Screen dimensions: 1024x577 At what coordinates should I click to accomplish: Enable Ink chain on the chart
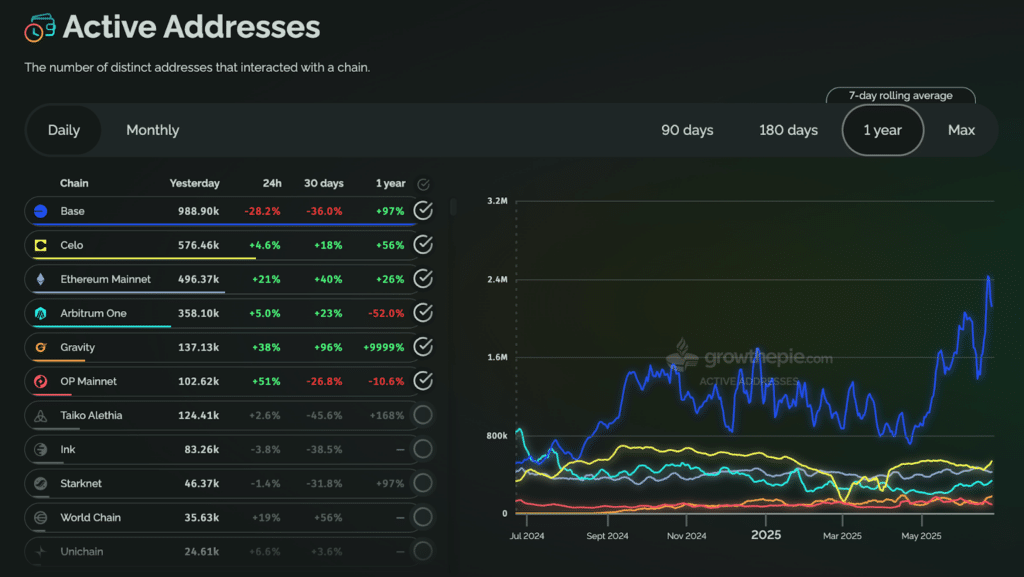point(423,449)
